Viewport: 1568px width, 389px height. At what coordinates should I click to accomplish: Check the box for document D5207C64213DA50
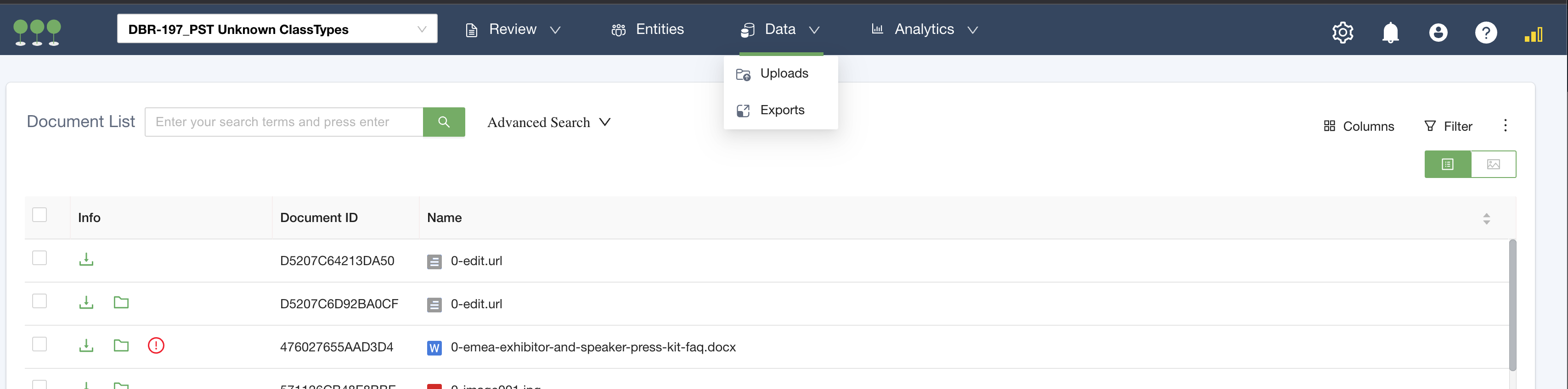click(x=39, y=258)
